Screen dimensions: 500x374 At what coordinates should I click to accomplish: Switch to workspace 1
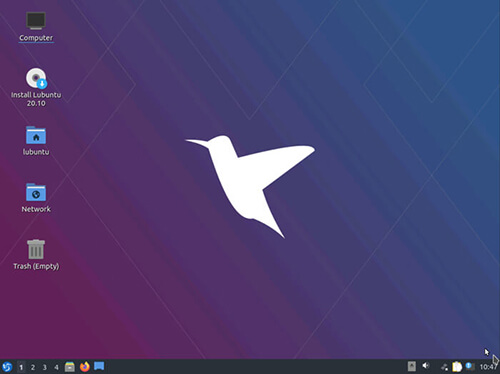point(21,367)
